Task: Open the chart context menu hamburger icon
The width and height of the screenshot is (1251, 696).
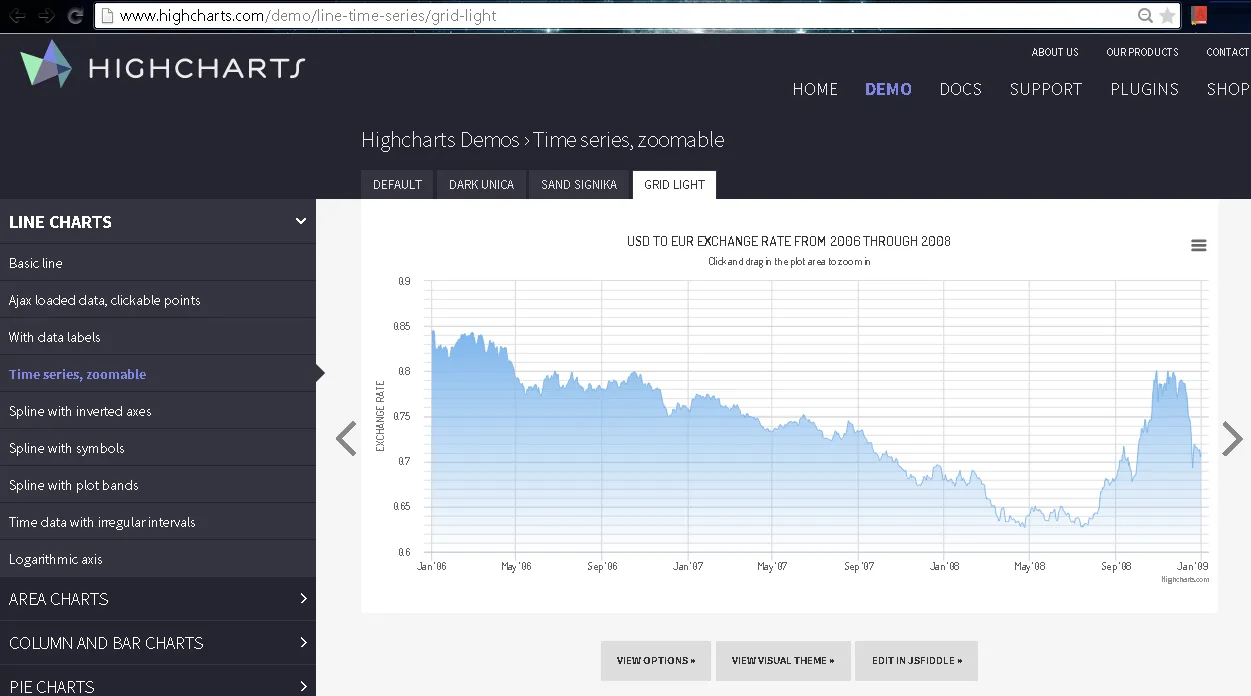Action: pos(1198,246)
